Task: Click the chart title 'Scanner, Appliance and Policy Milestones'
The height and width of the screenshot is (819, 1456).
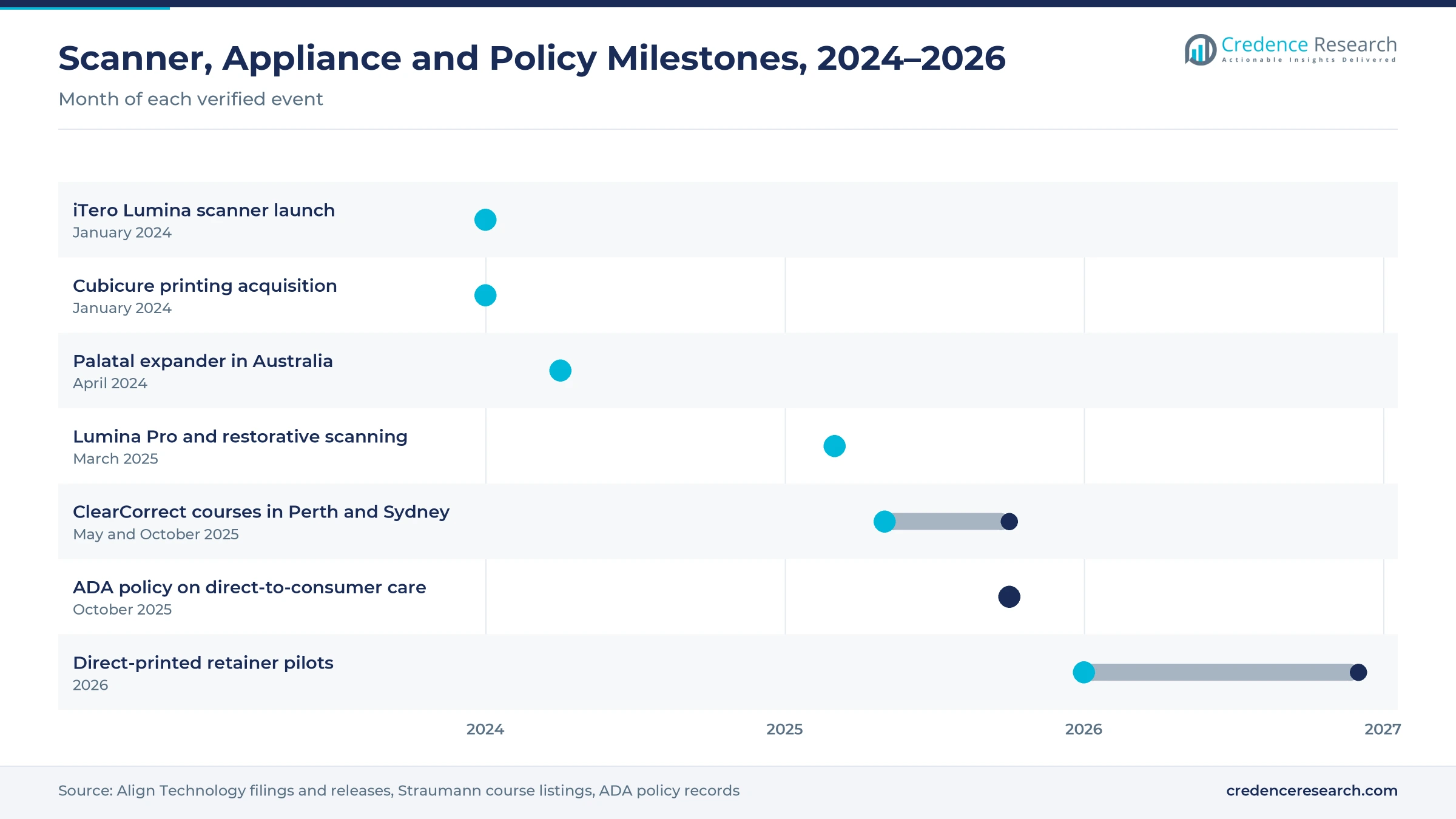Action: pos(532,59)
